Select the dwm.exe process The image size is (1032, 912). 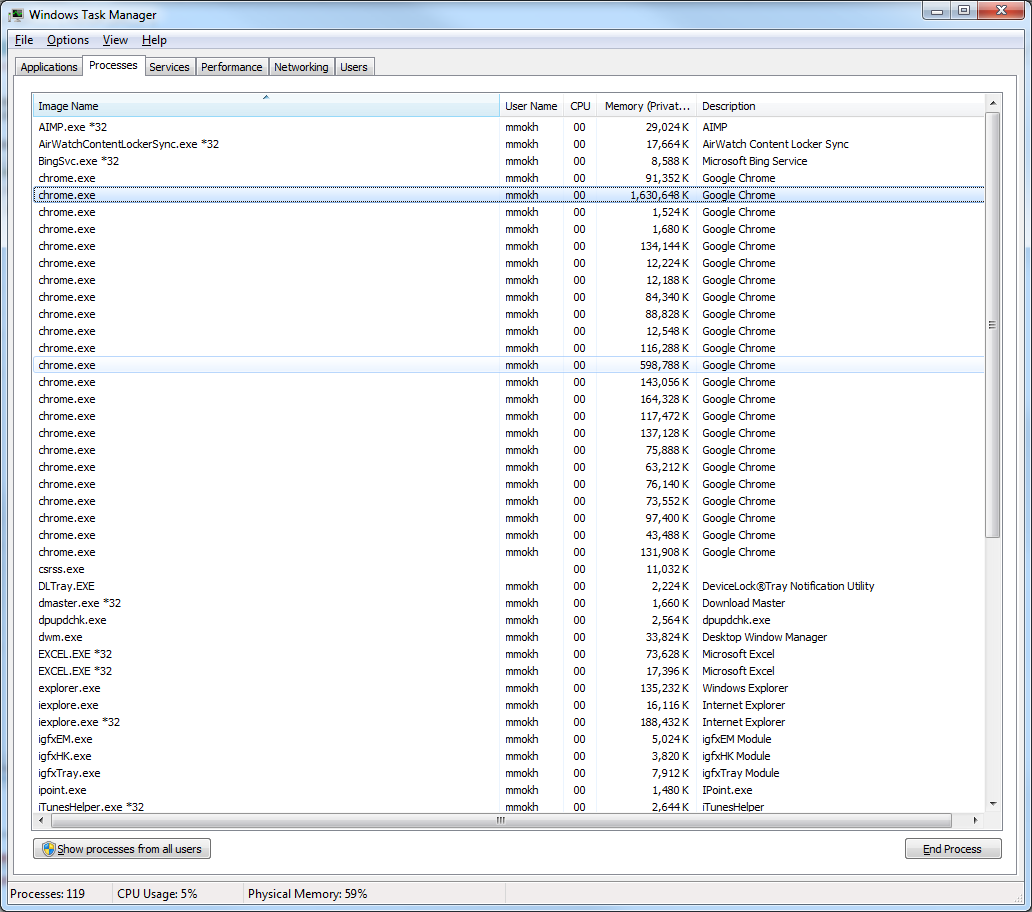pos(509,637)
